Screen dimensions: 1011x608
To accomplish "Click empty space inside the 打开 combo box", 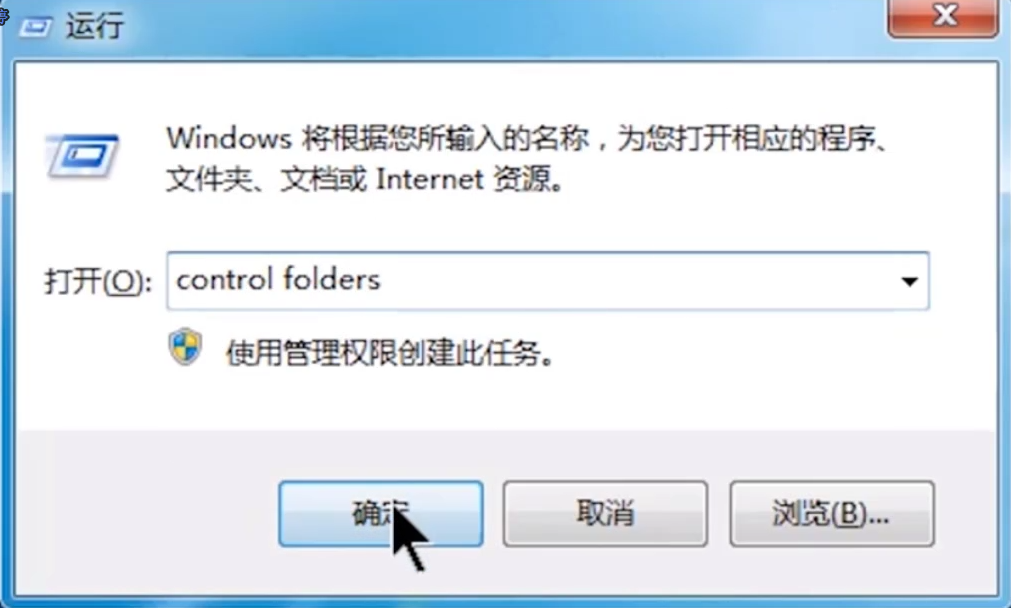I will [632, 281].
